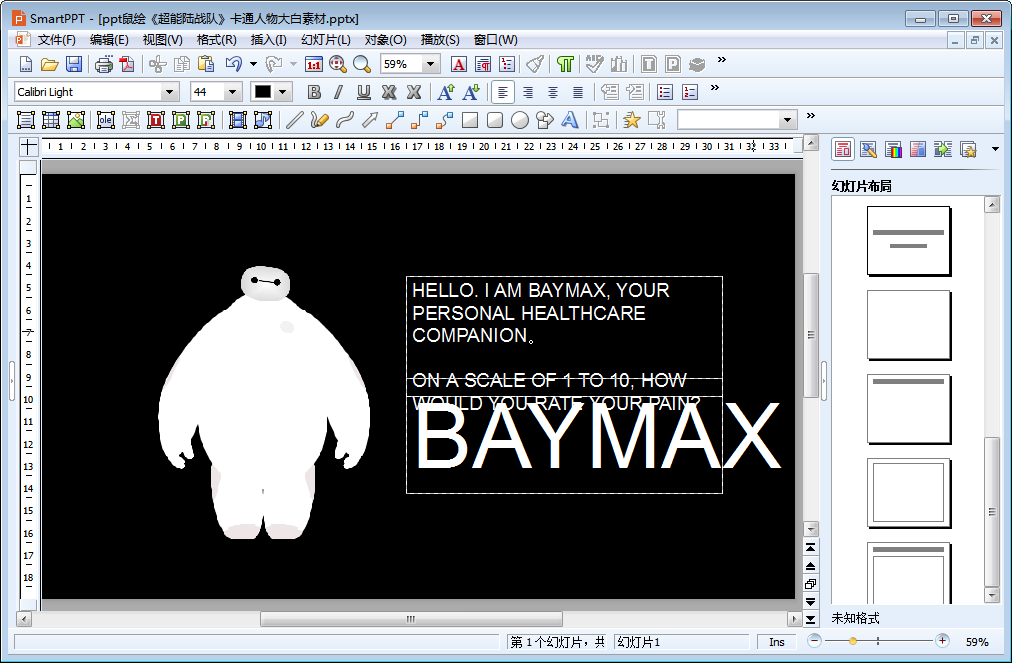The image size is (1012, 663).
Task: Open the 文件(F) menu
Action: (56, 39)
